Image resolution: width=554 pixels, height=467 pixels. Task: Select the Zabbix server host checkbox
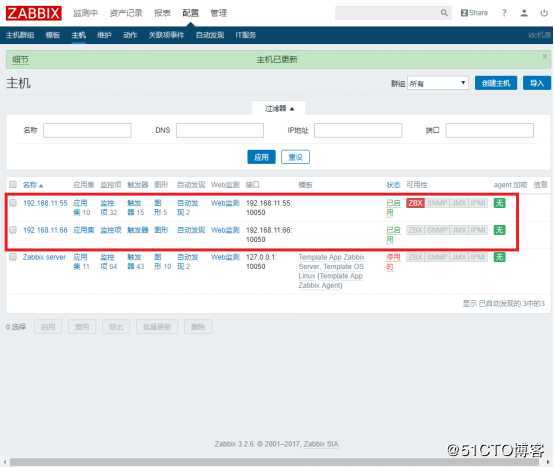[13, 257]
